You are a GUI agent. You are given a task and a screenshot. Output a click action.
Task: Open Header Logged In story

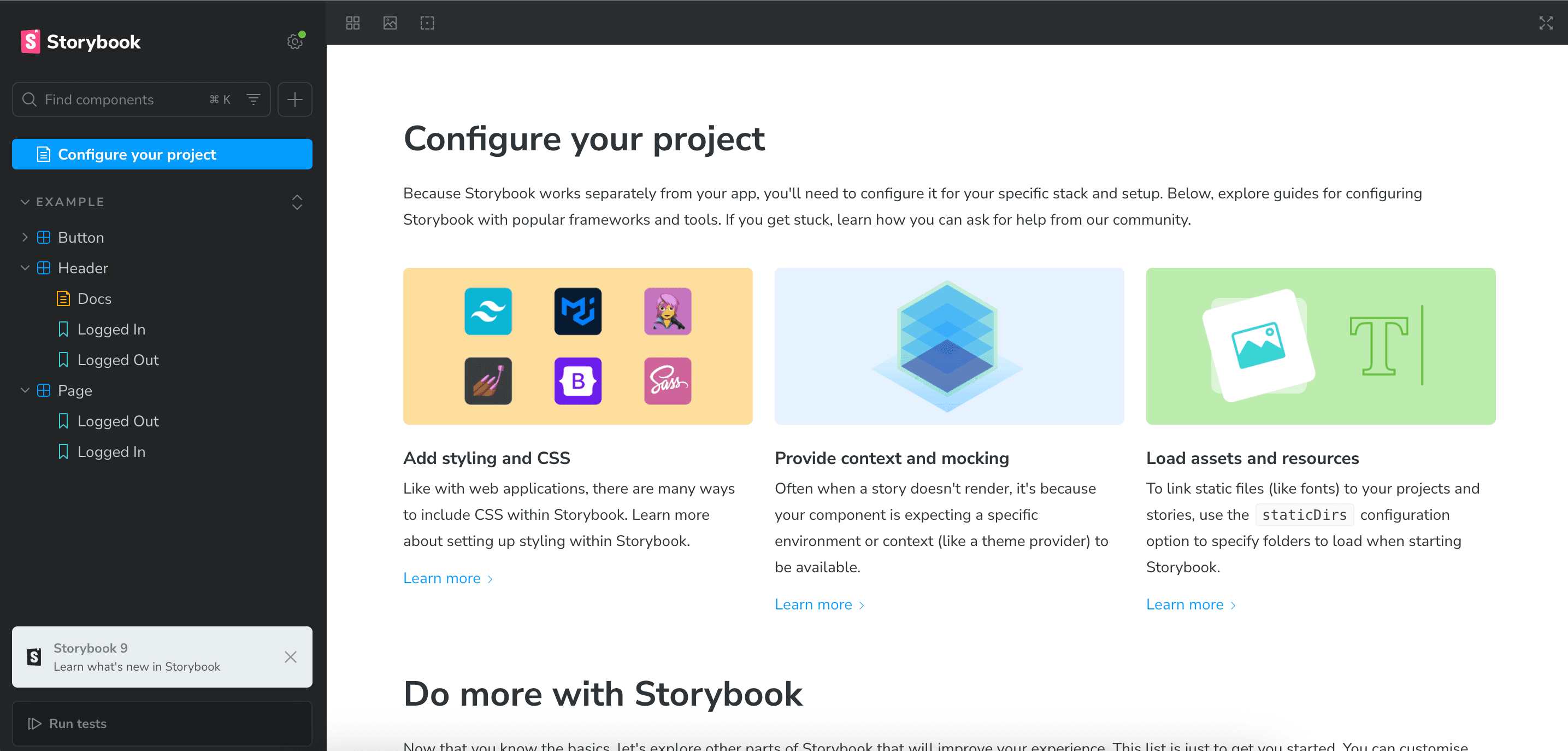[162, 330]
